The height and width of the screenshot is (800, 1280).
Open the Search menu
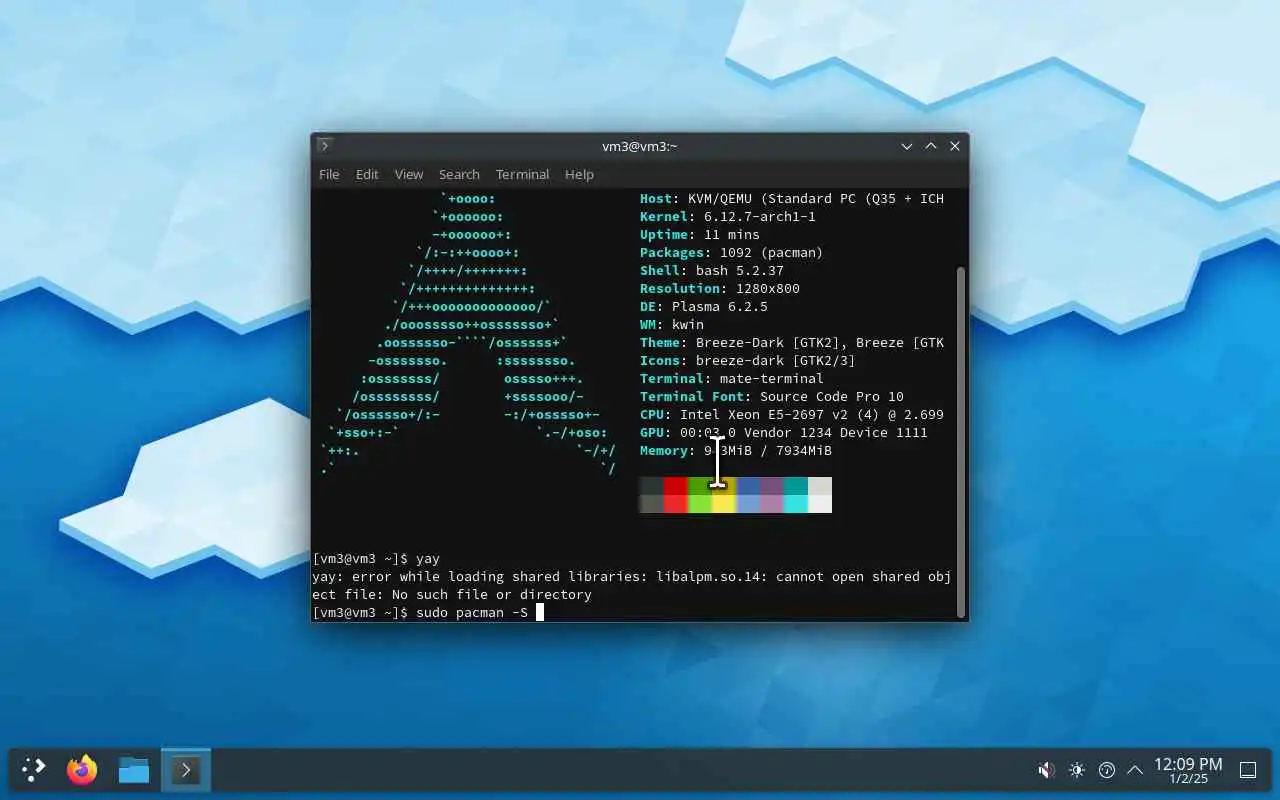tap(459, 174)
